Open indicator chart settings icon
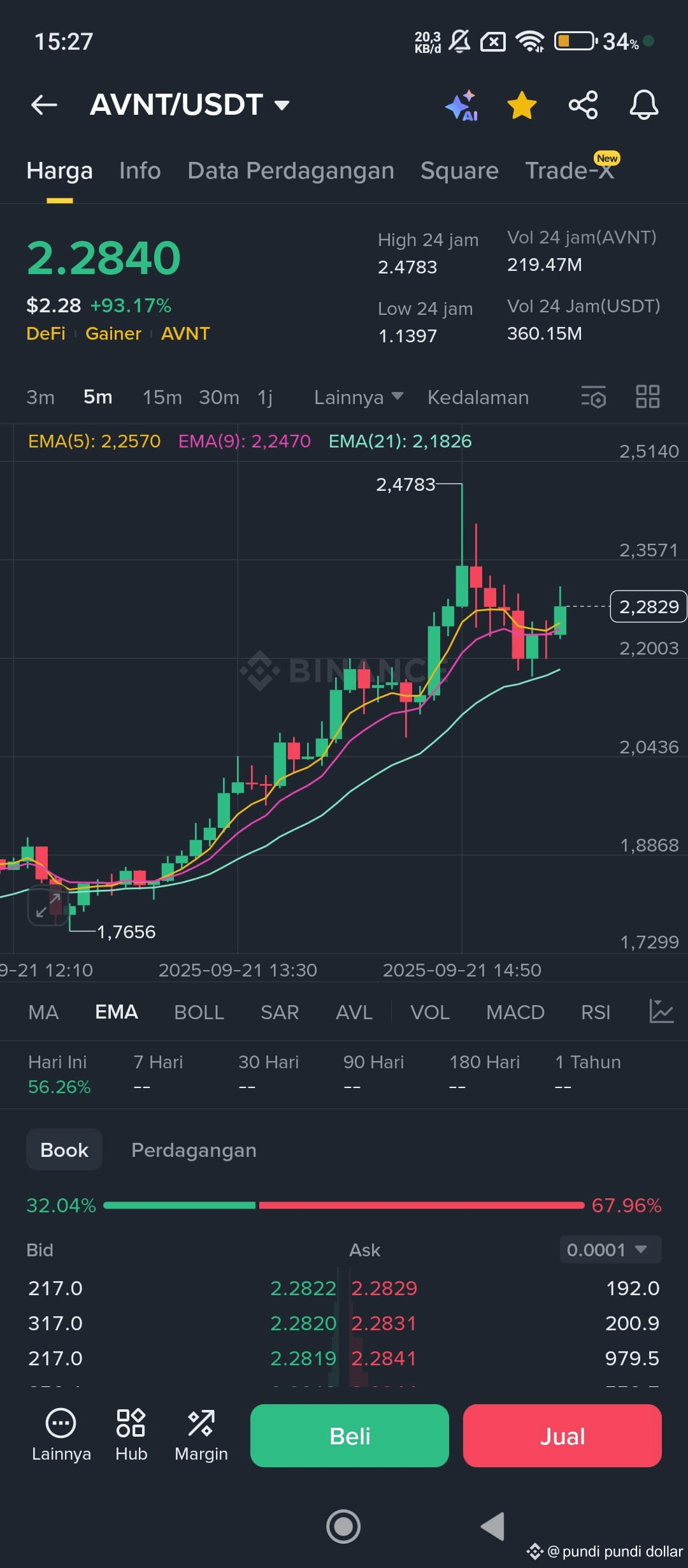688x1568 pixels. tap(661, 1012)
